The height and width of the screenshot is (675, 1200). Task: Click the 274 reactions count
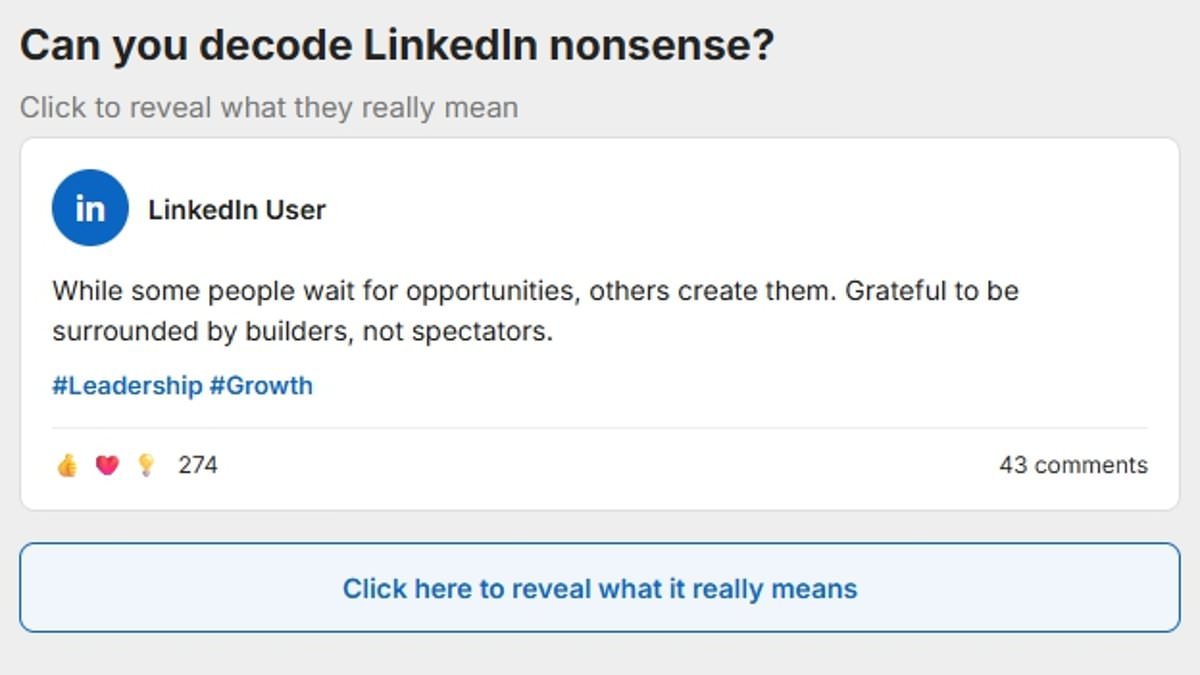click(197, 464)
